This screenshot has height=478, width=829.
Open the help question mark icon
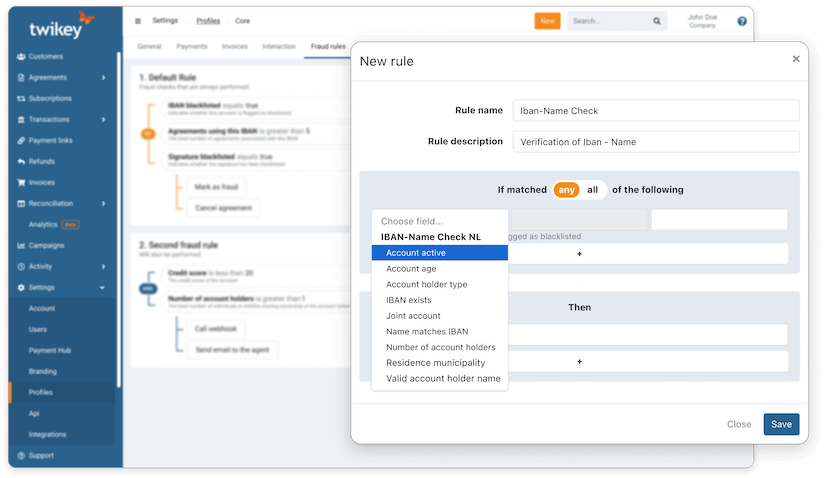coord(742,21)
